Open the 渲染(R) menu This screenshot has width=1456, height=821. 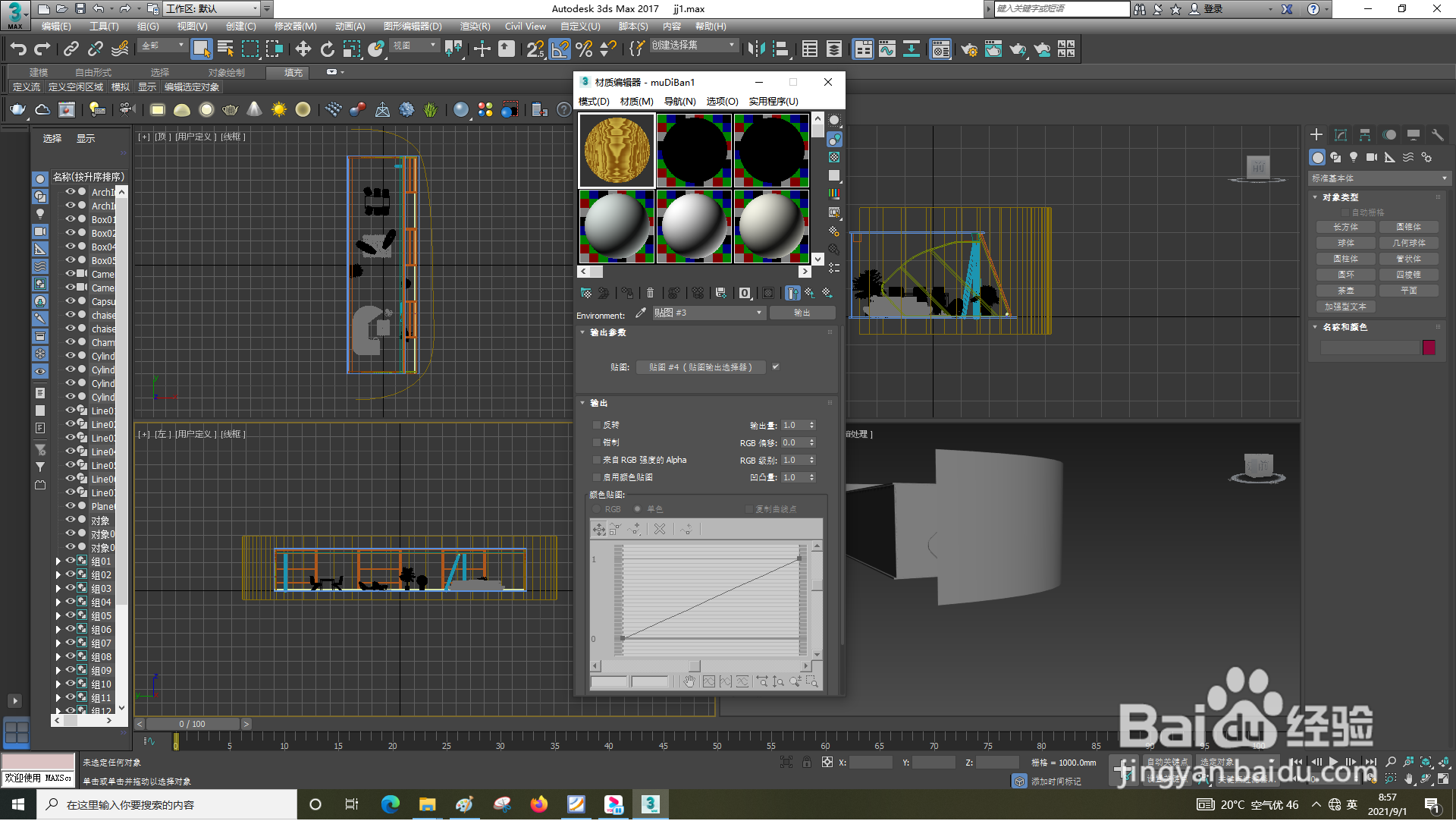click(x=475, y=27)
